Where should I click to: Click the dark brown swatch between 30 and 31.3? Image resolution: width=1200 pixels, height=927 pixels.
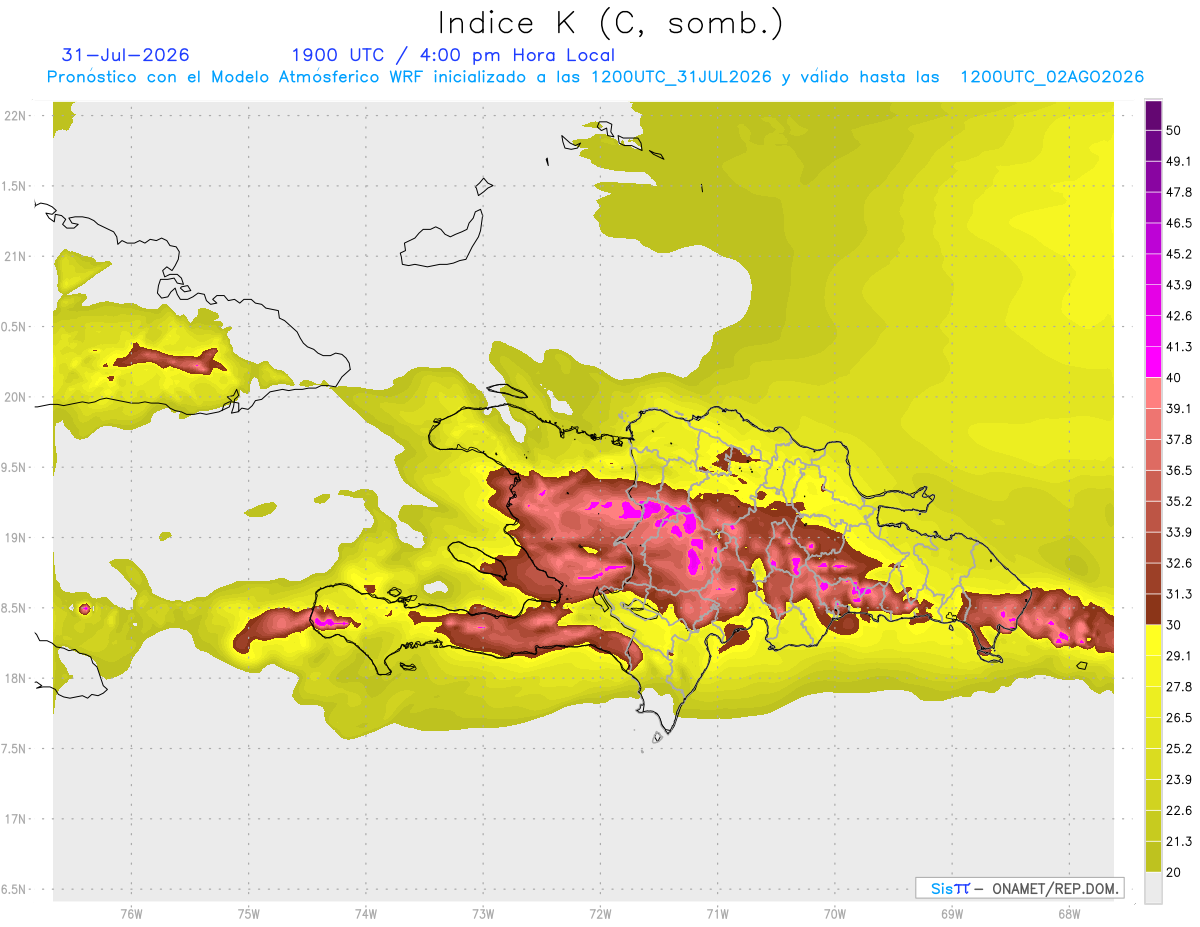pos(1153,609)
